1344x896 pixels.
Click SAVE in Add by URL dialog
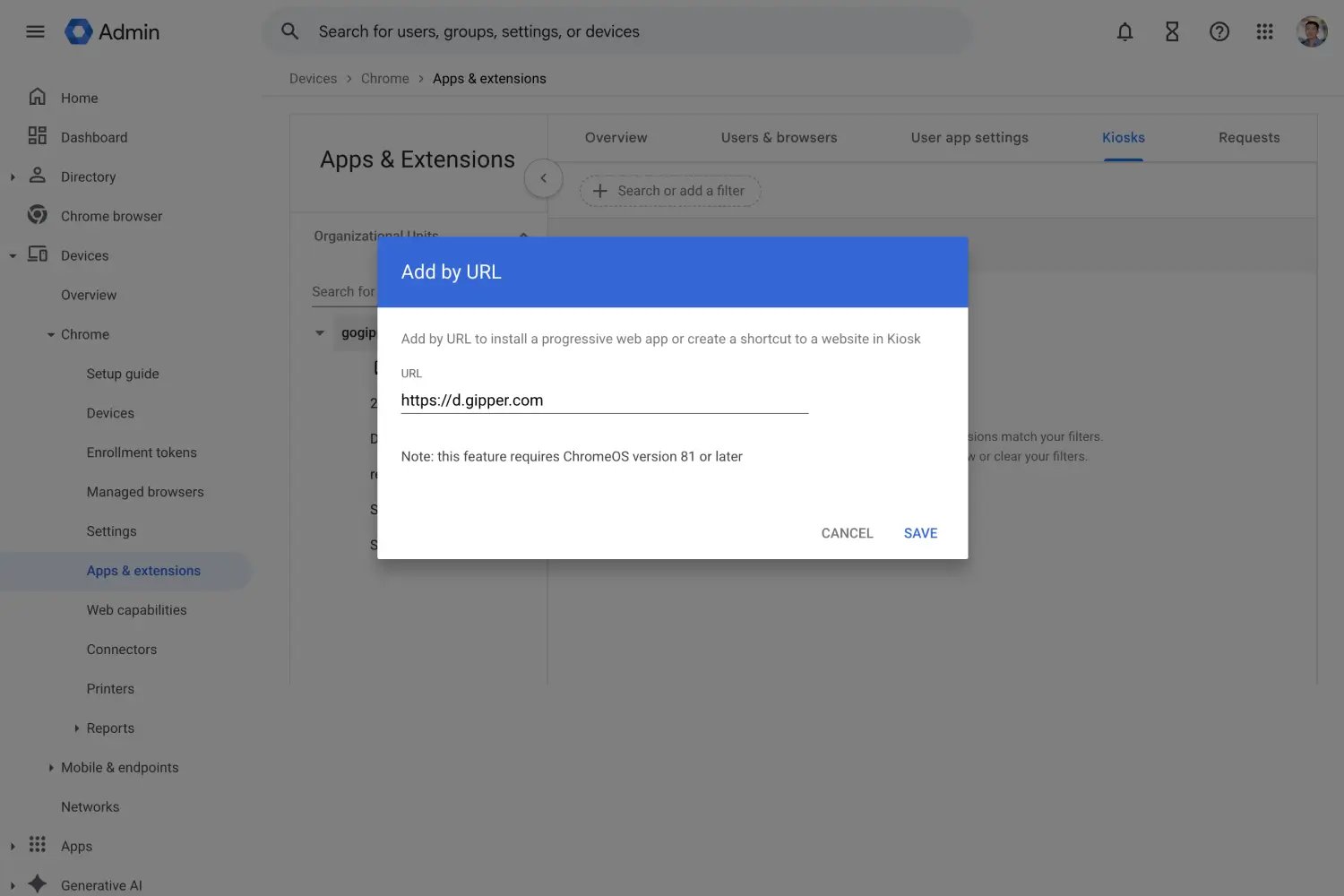920,533
